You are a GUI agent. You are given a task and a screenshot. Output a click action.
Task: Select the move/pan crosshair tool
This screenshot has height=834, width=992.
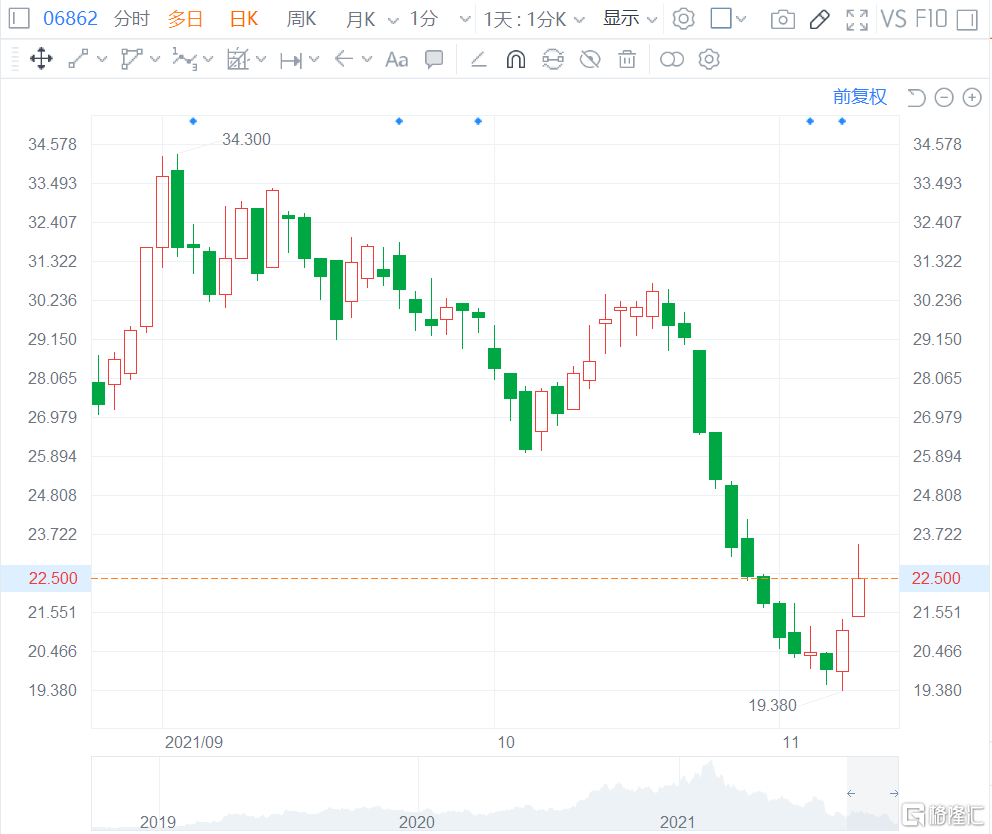[41, 59]
